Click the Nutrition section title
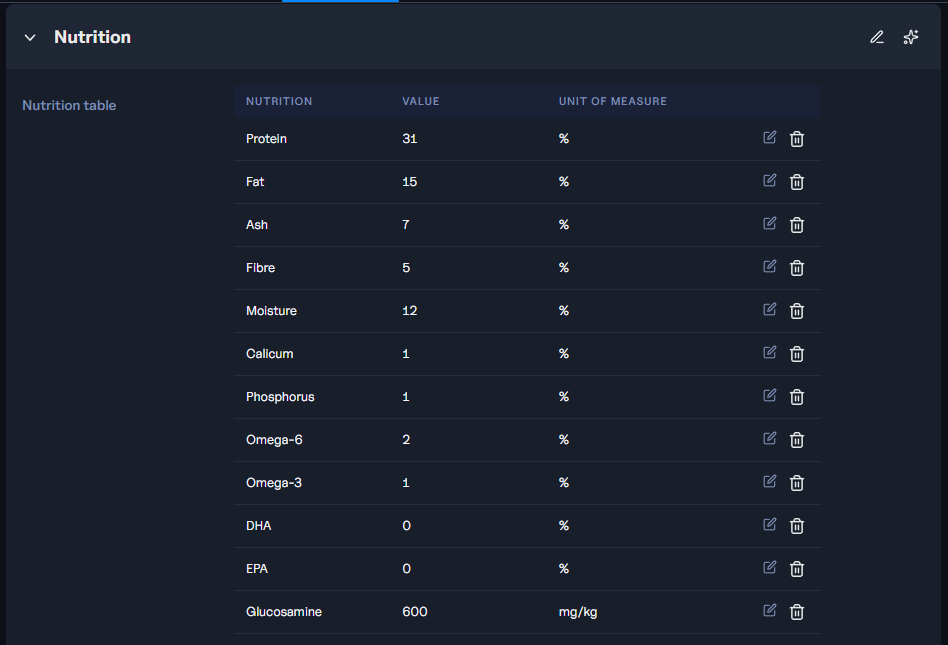This screenshot has width=948, height=645. pyautogui.click(x=93, y=37)
